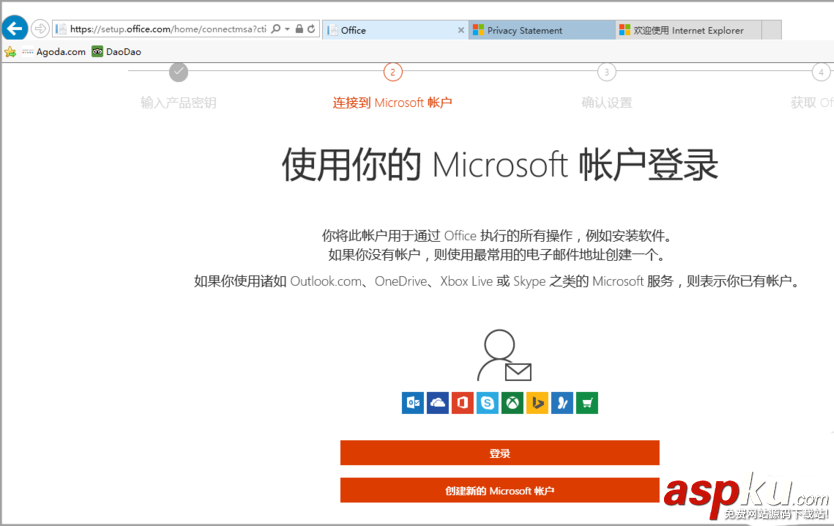Viewport: 834px width, 526px height.
Task: Click the 连接到 Microsoft 帐户 step label
Action: tap(393, 103)
